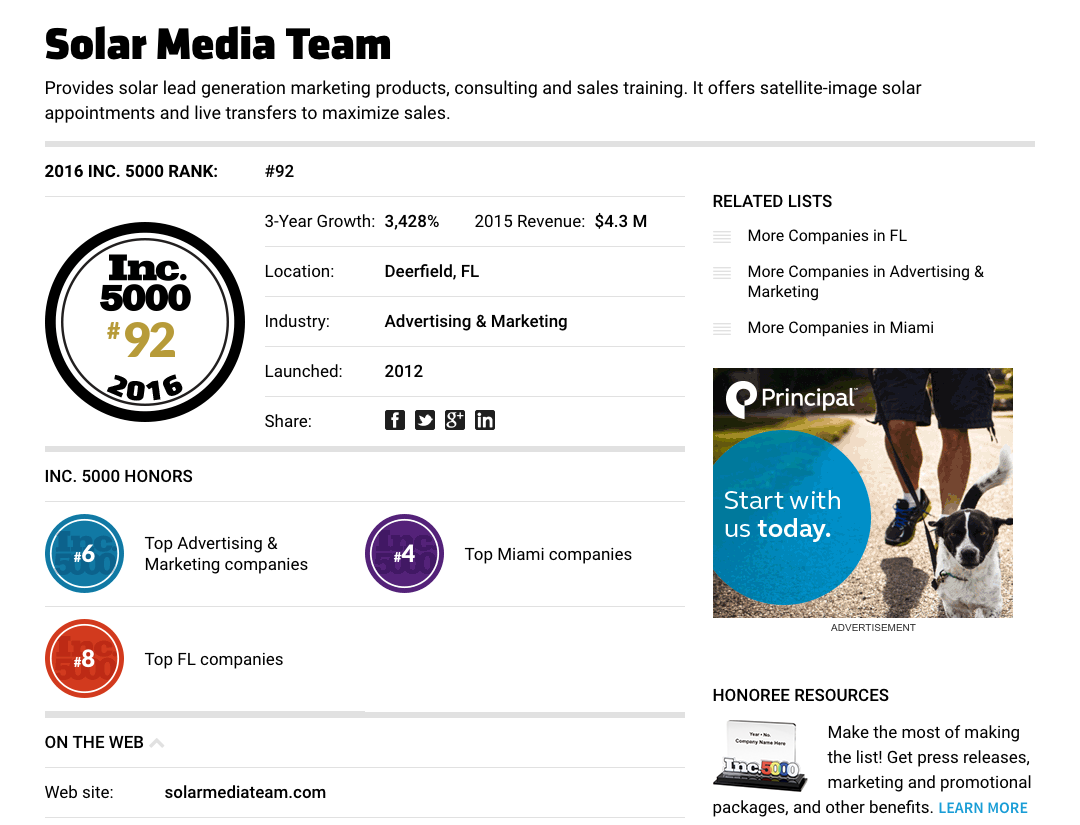Open More Companies in FL list
Viewport: 1080px width, 825px height.
click(x=827, y=236)
